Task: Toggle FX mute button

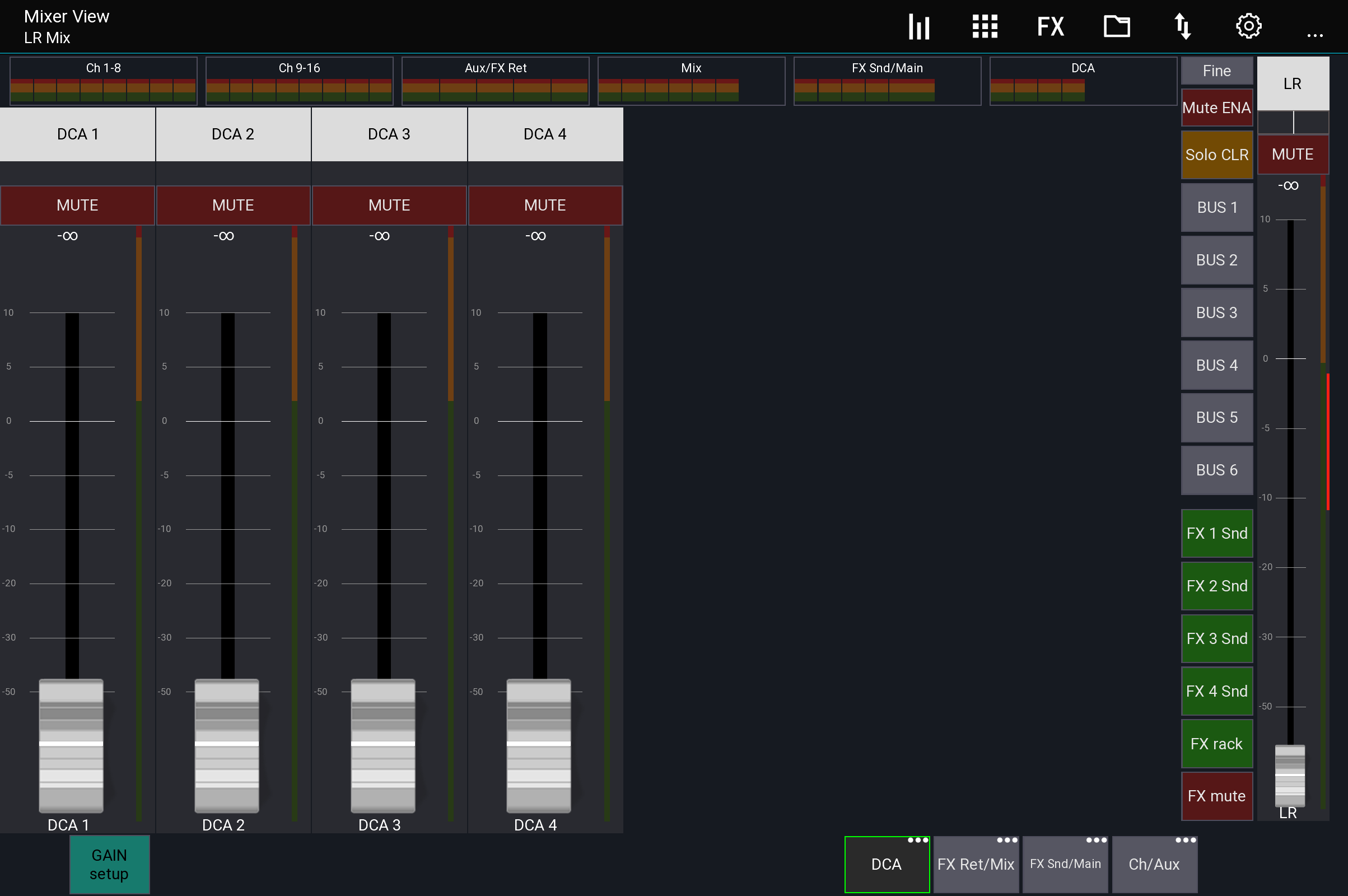Action: (1216, 796)
